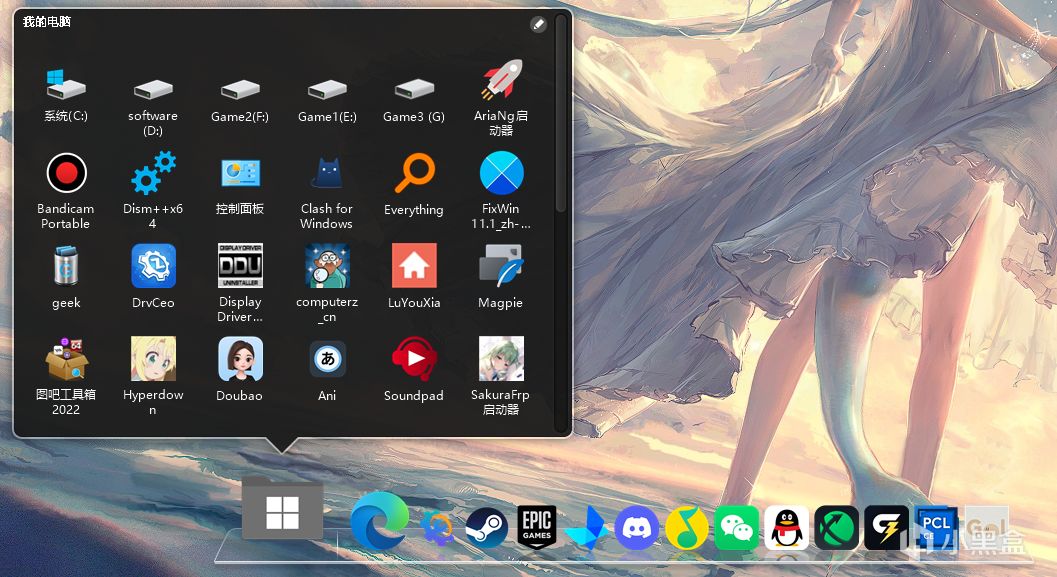Open the blue-orange gear dock icon
The width and height of the screenshot is (1057, 577).
click(x=437, y=527)
